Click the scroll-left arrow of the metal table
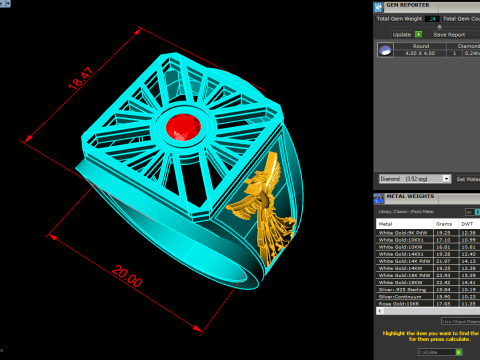Viewport: 480px width, 360px height. [380, 311]
